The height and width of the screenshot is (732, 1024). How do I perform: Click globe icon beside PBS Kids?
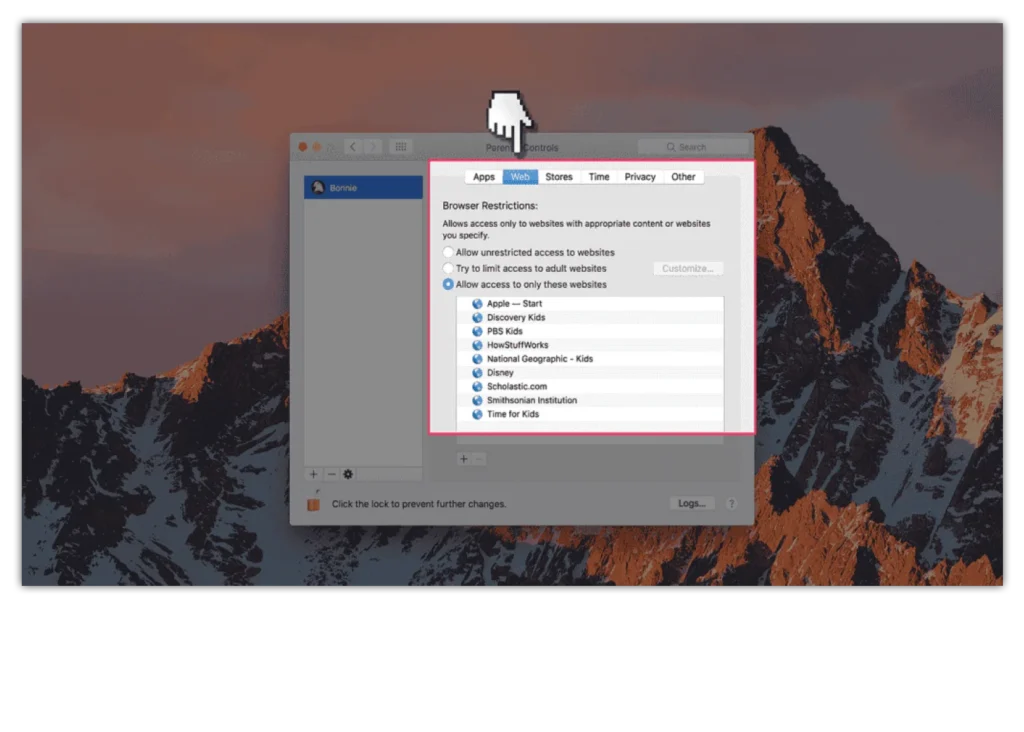(477, 331)
